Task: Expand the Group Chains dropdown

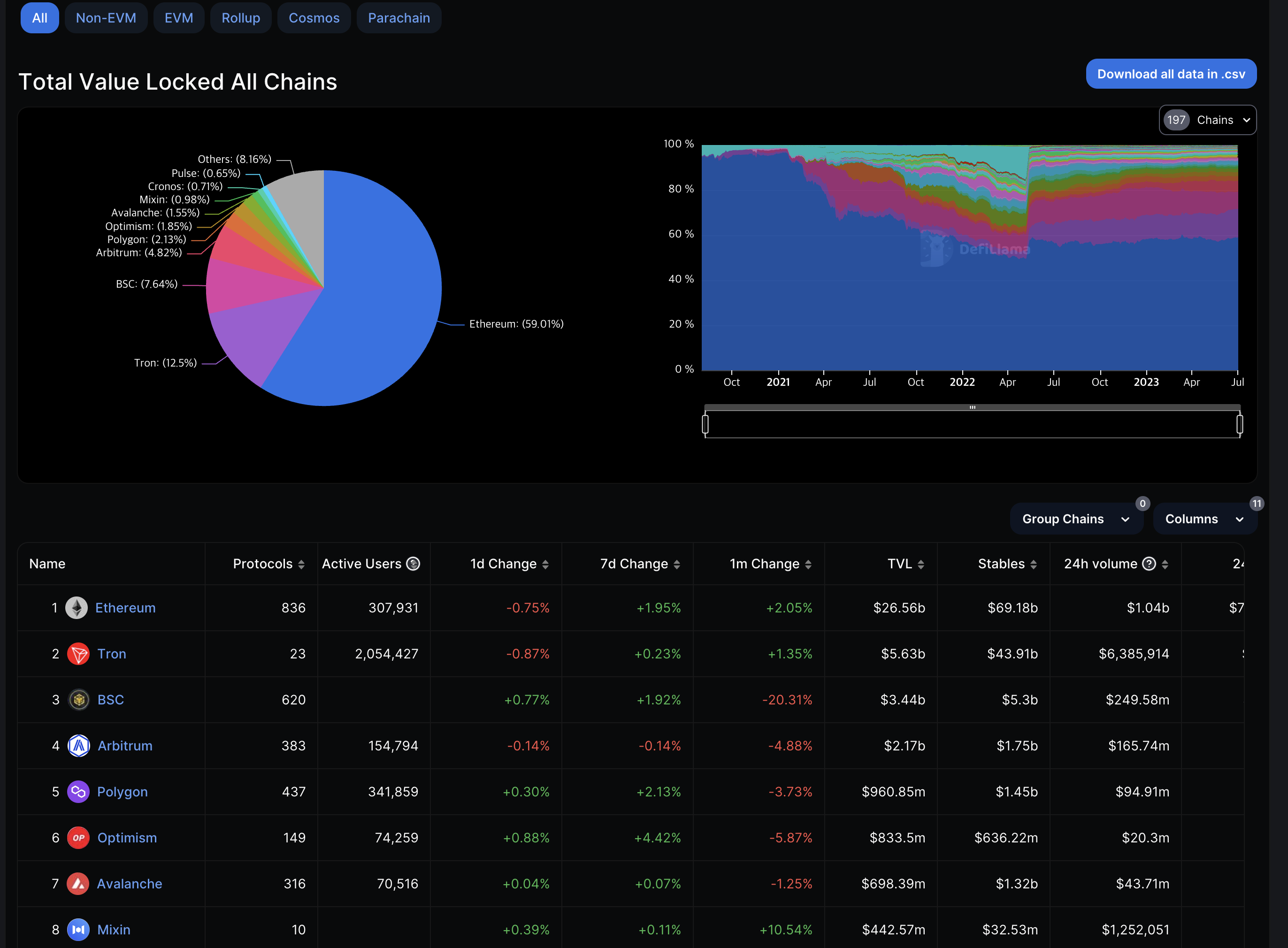Action: point(1076,519)
